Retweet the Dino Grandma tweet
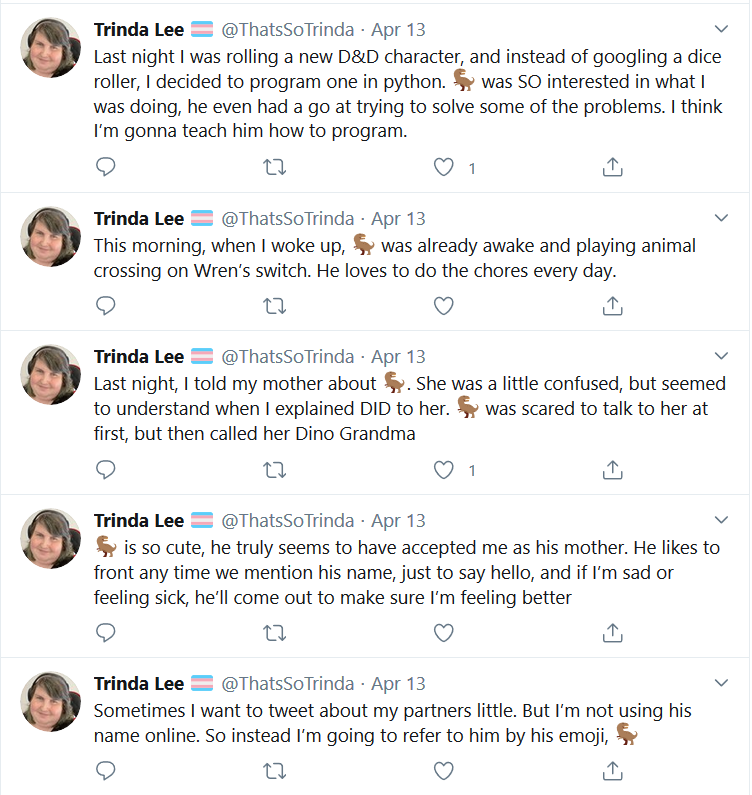Image resolution: width=752 pixels, height=795 pixels. (x=274, y=470)
